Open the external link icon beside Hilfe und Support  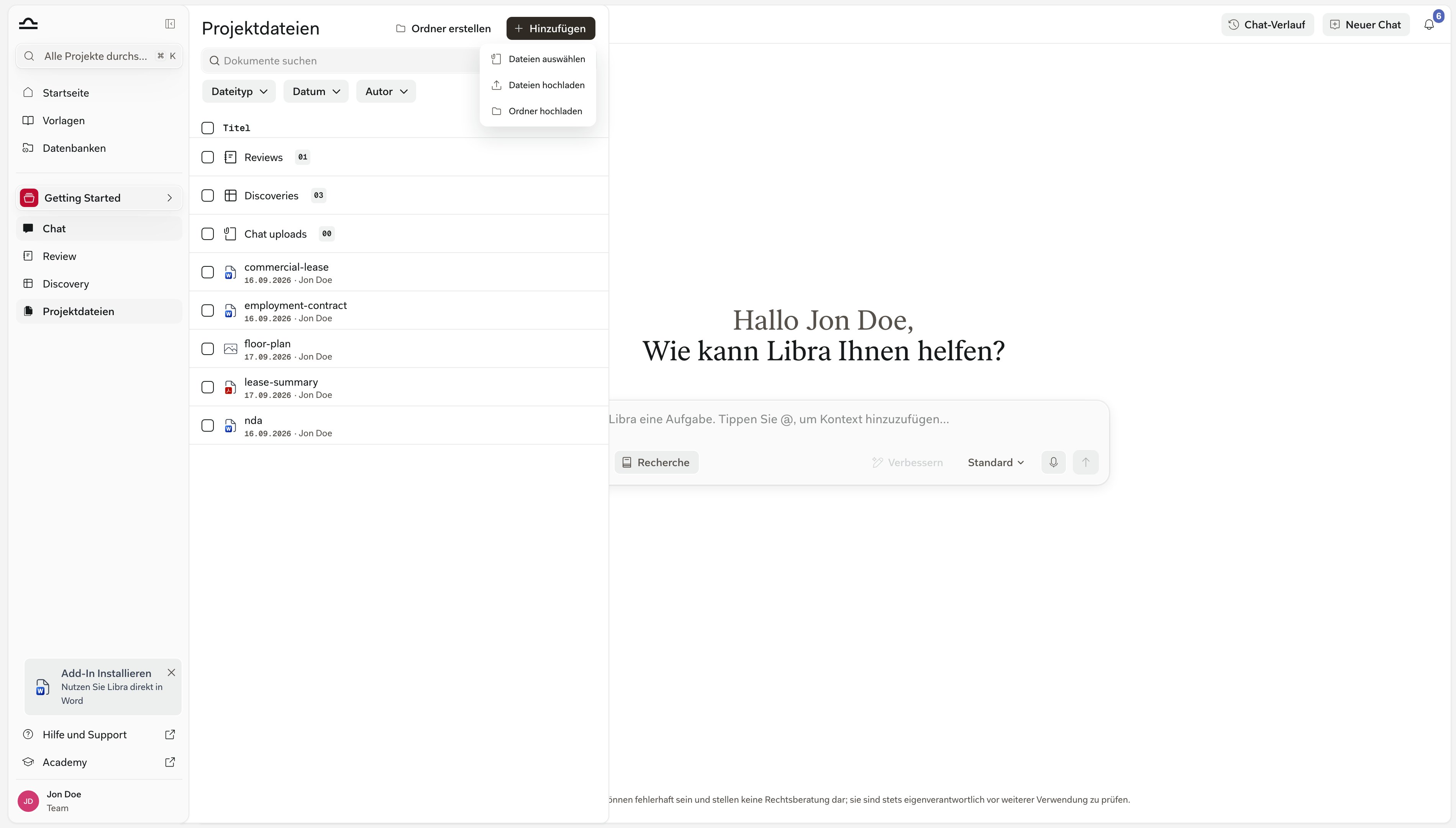pyautogui.click(x=170, y=735)
